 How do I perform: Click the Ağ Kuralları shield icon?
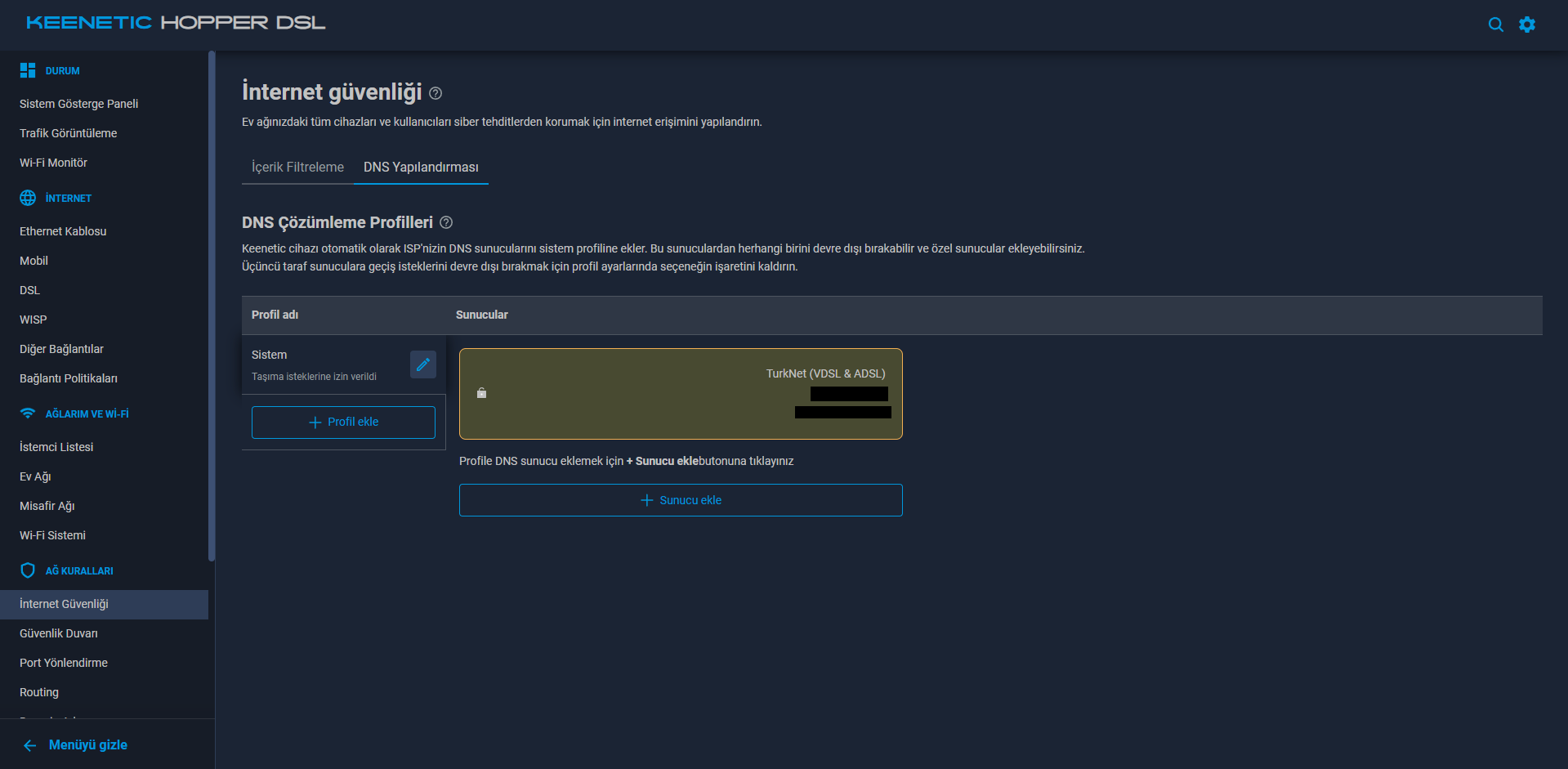[x=28, y=570]
